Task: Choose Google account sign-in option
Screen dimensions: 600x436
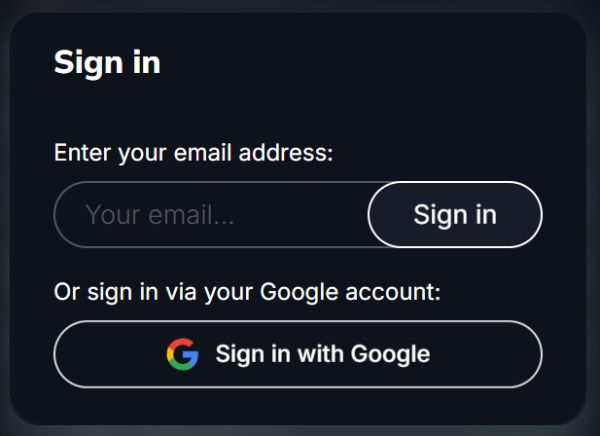Action: pos(322,354)
